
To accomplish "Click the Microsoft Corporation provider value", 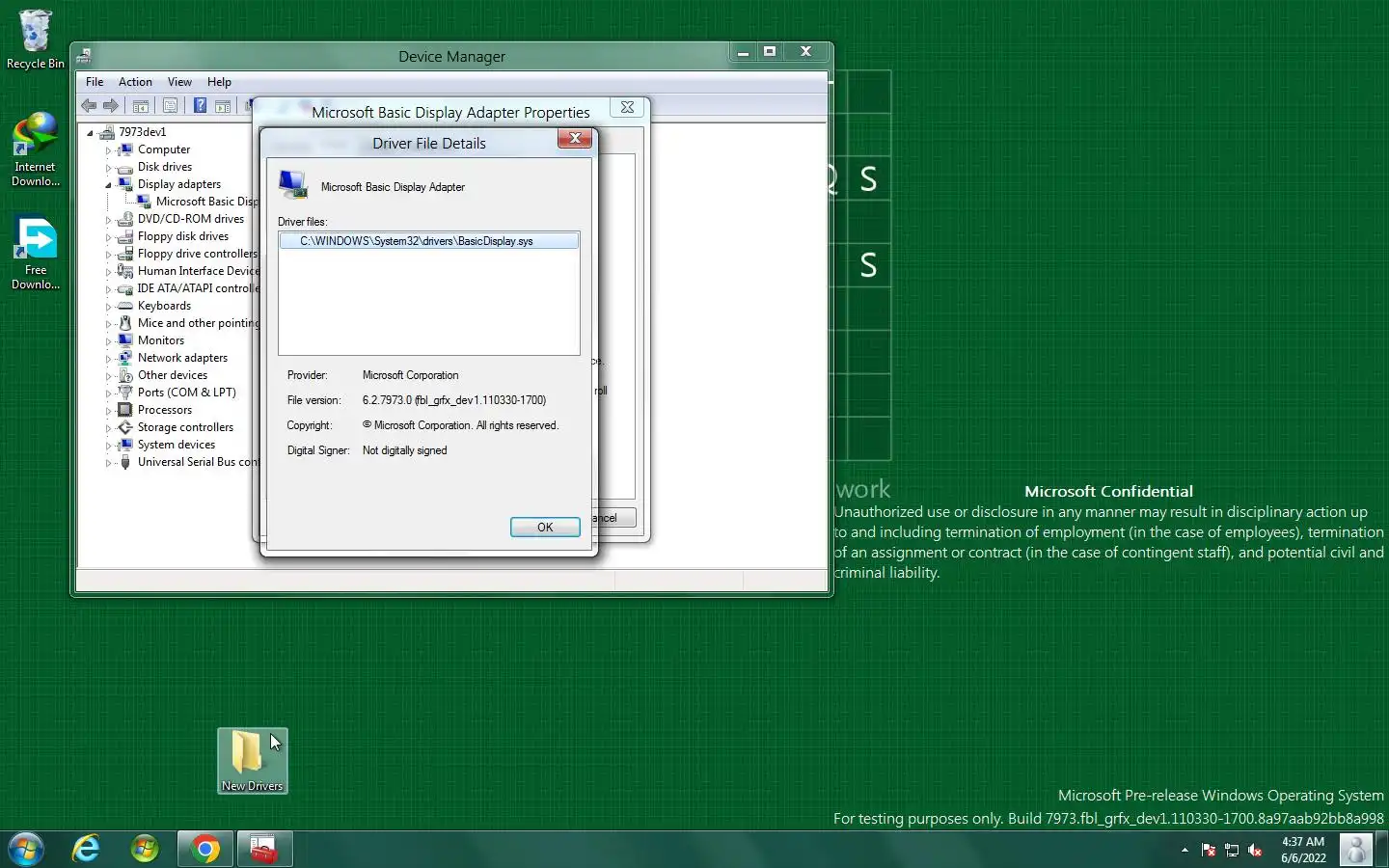I will [410, 375].
